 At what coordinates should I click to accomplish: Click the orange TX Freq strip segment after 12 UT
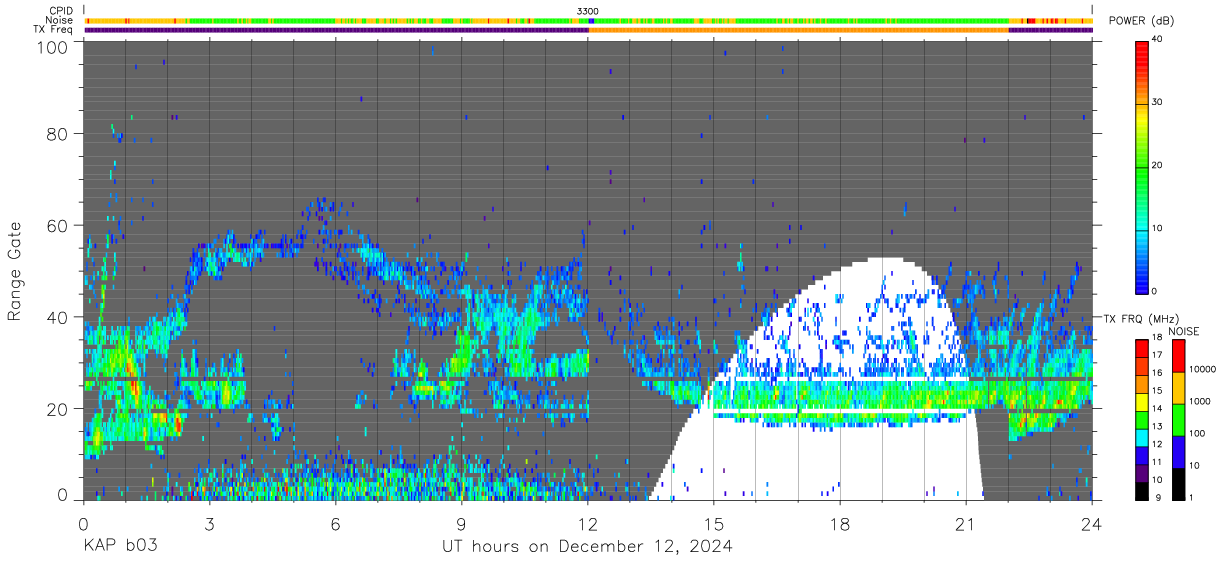798,30
